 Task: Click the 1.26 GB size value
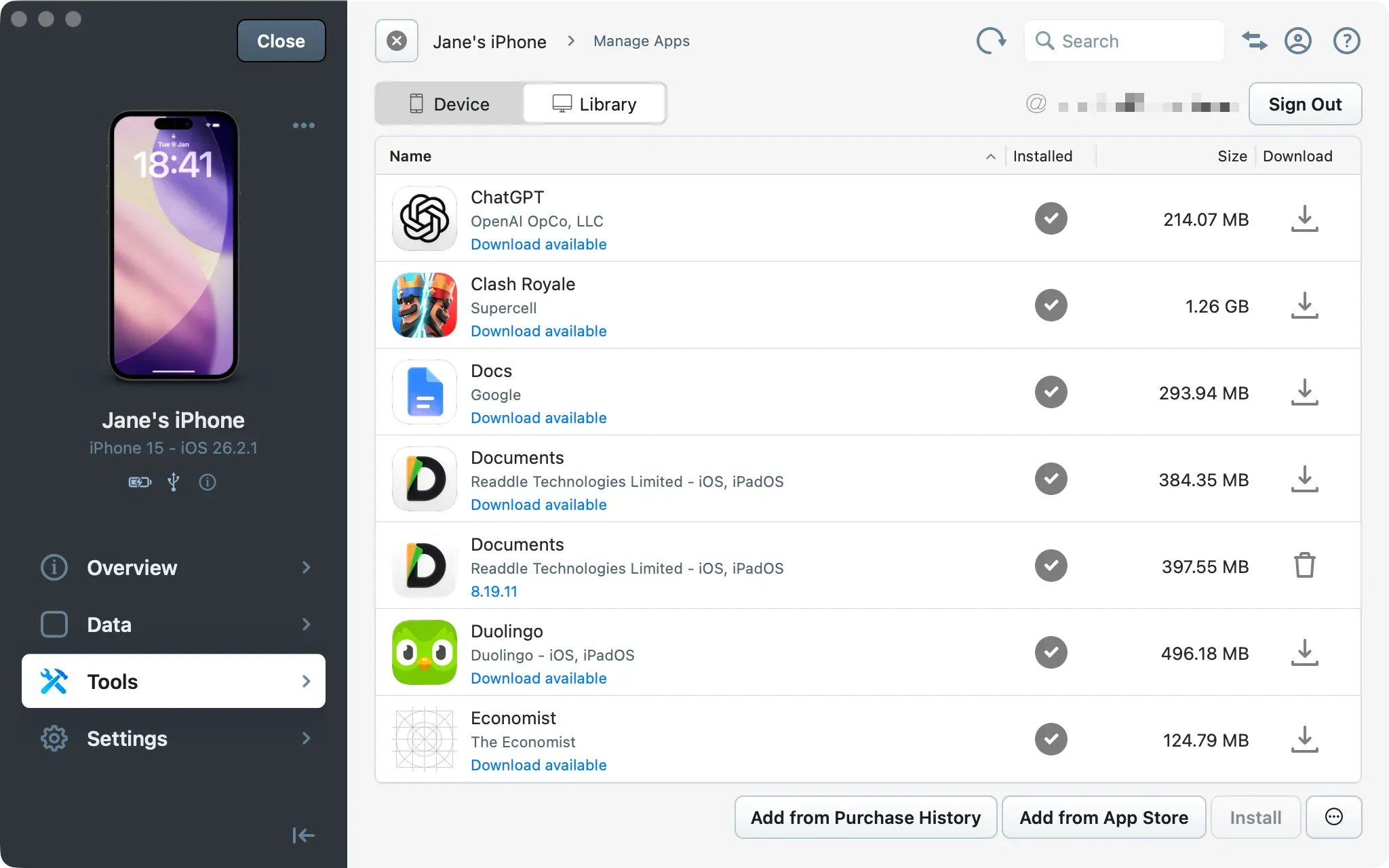pyautogui.click(x=1217, y=307)
